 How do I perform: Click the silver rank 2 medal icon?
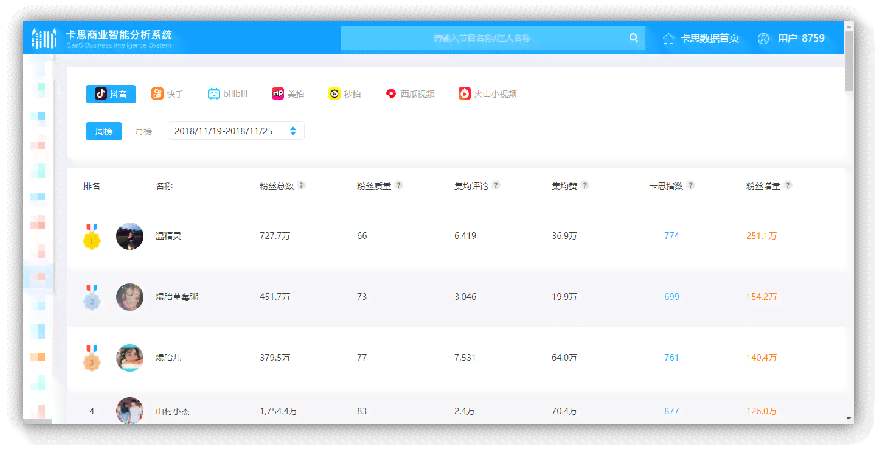pos(91,297)
